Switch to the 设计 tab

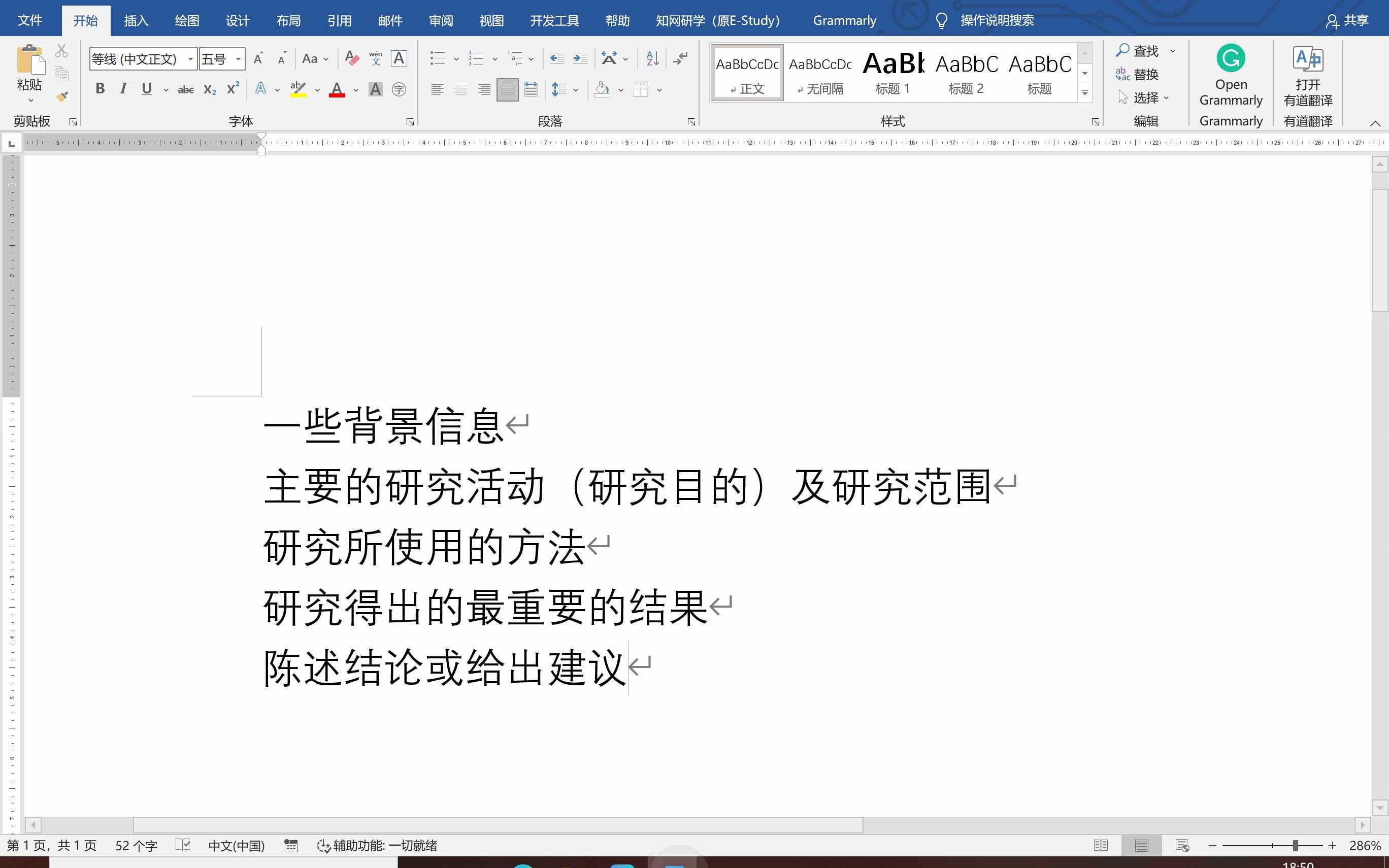coord(238,21)
